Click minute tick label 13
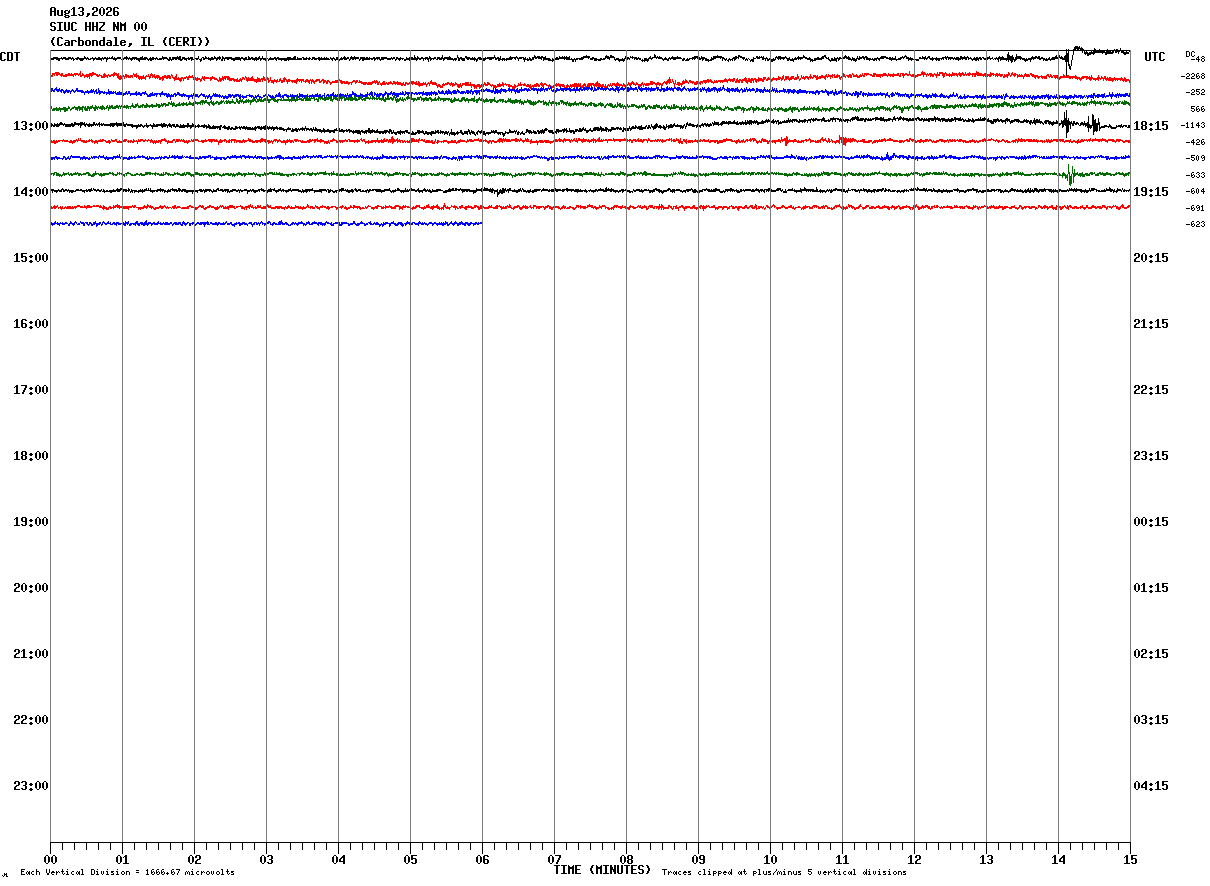This screenshot has height=886, width=1210. click(986, 860)
